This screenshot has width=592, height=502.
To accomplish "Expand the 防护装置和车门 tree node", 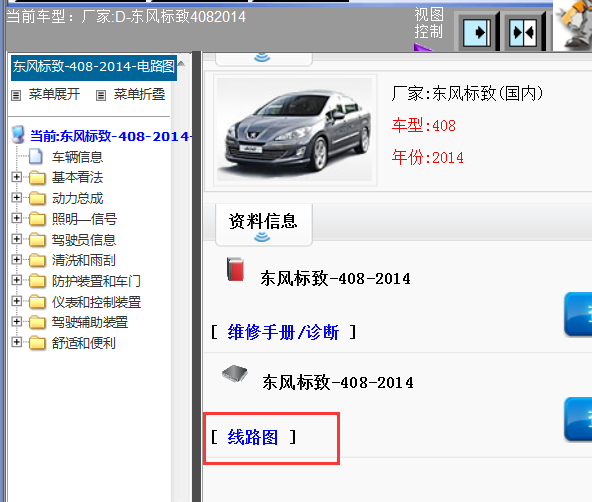I will pyautogui.click(x=16, y=280).
